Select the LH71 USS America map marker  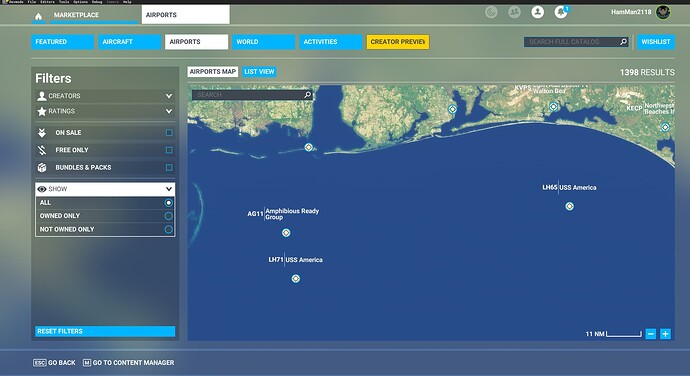click(x=296, y=278)
